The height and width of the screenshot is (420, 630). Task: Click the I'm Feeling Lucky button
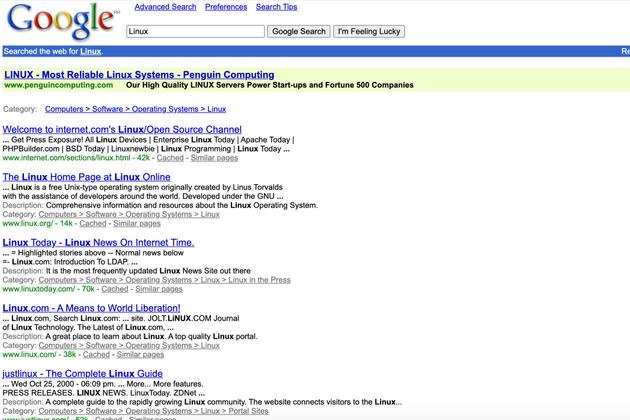pyautogui.click(x=369, y=31)
